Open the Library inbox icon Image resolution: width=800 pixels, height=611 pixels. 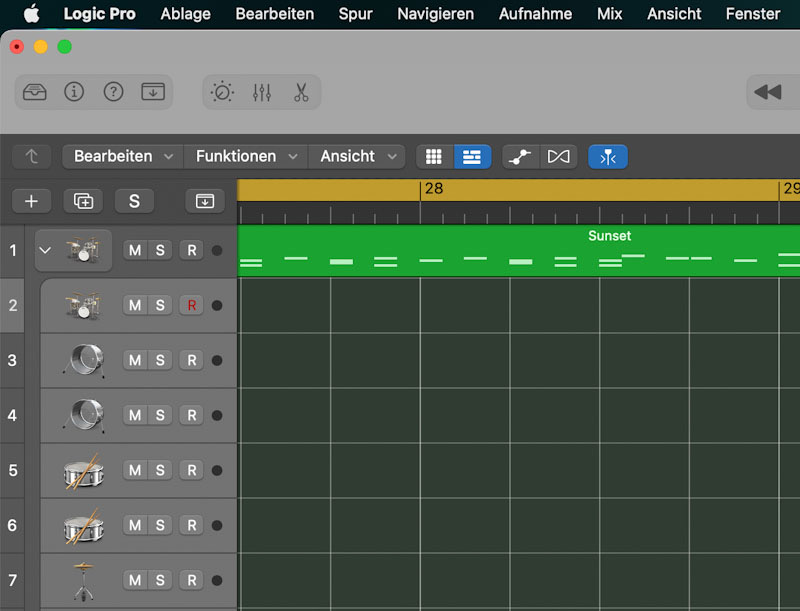click(35, 92)
